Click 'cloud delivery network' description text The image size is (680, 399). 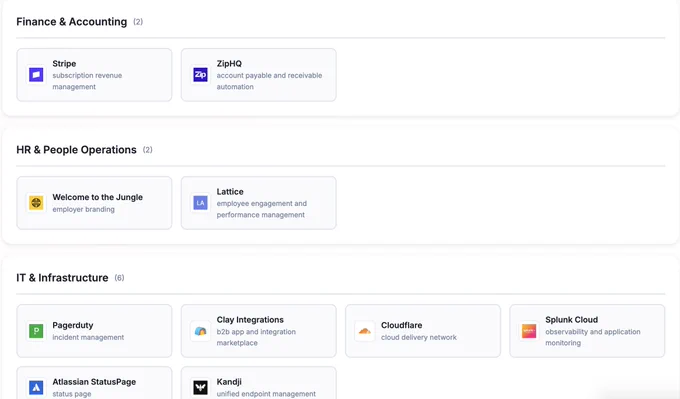419,337
